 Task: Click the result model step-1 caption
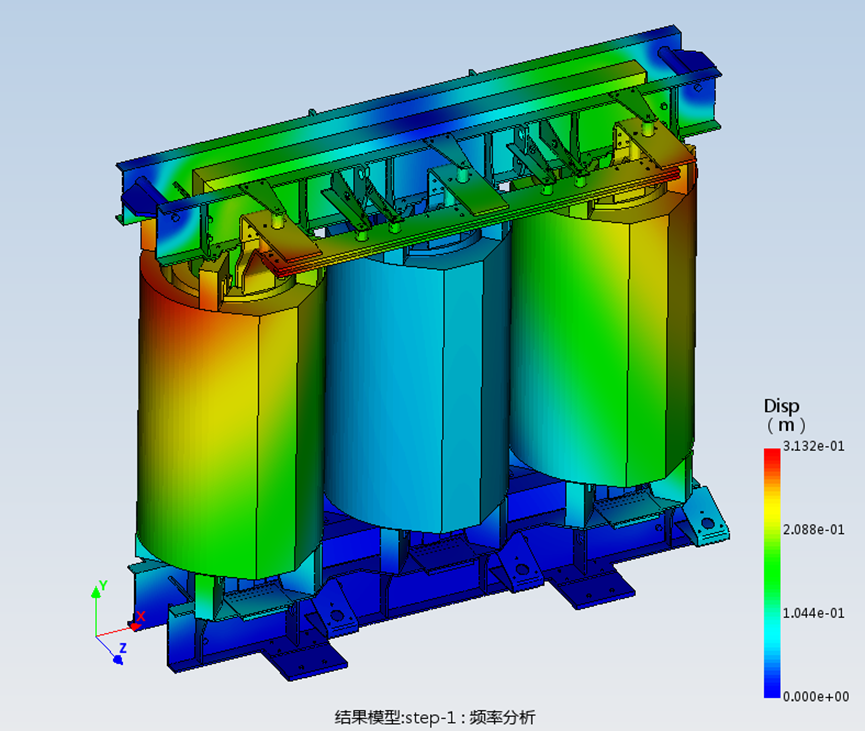(x=435, y=717)
